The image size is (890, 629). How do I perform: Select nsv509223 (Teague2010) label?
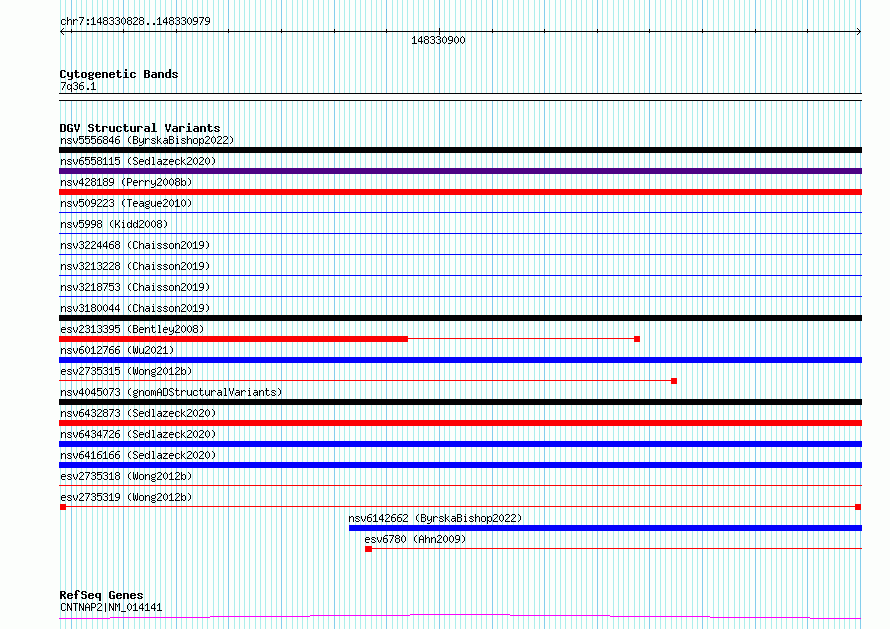[x=126, y=203]
